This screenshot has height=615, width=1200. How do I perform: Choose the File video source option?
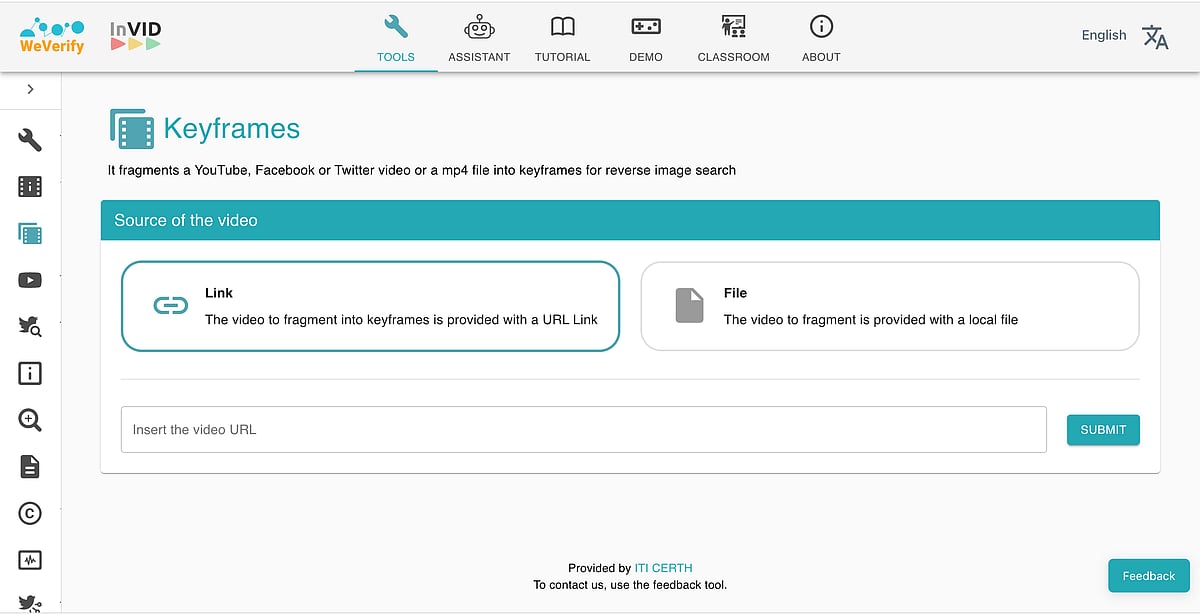point(889,306)
